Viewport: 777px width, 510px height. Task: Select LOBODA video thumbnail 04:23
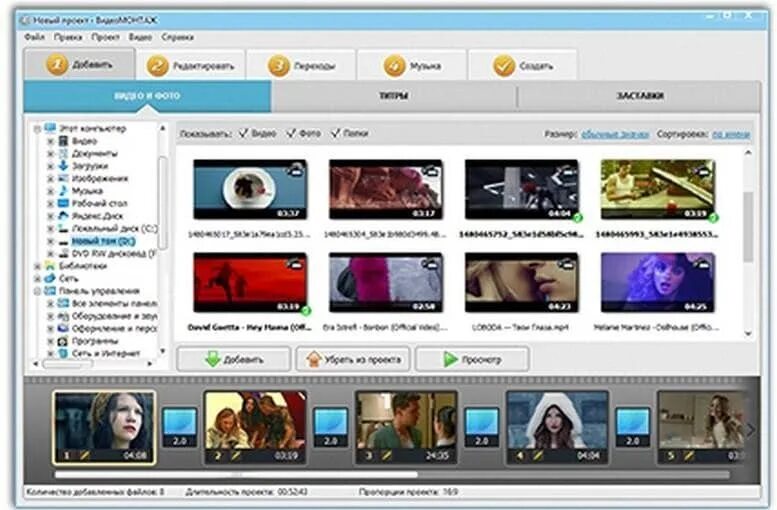coord(521,283)
